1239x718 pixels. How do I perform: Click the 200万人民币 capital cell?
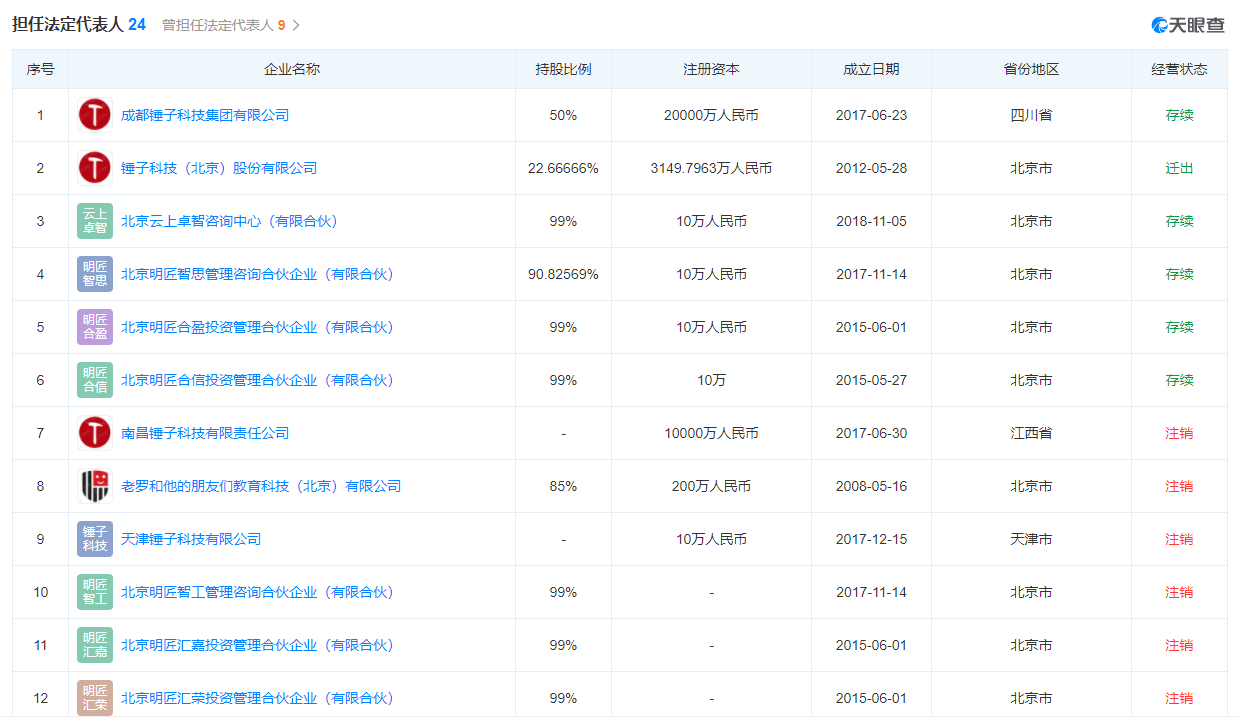pos(711,486)
